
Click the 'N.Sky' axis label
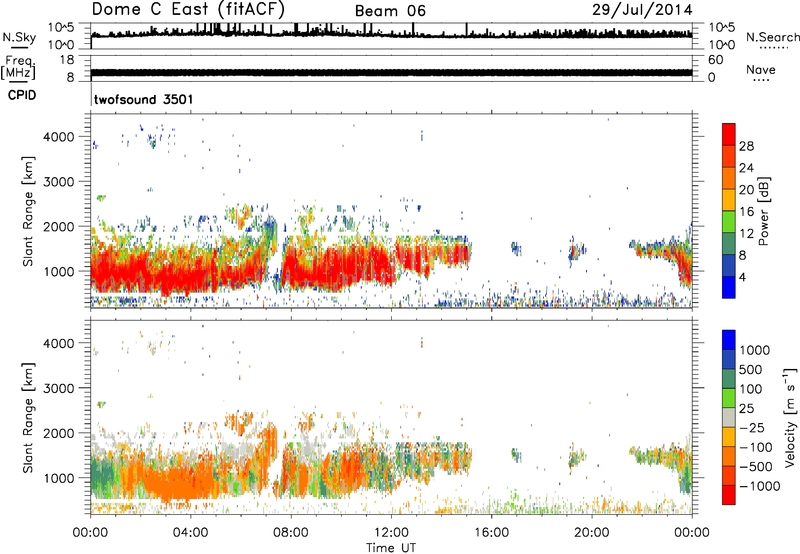click(19, 37)
